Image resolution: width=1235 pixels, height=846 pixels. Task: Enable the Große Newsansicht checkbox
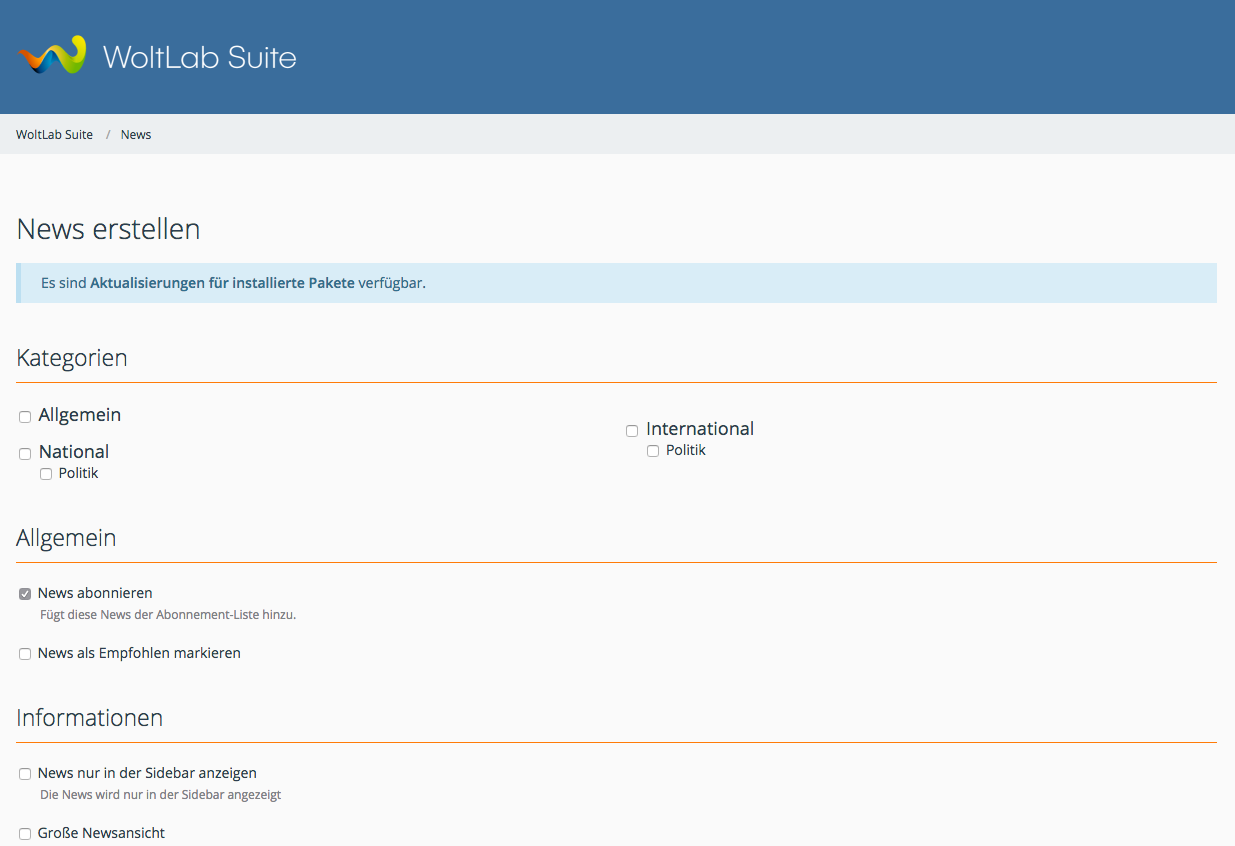tap(25, 834)
